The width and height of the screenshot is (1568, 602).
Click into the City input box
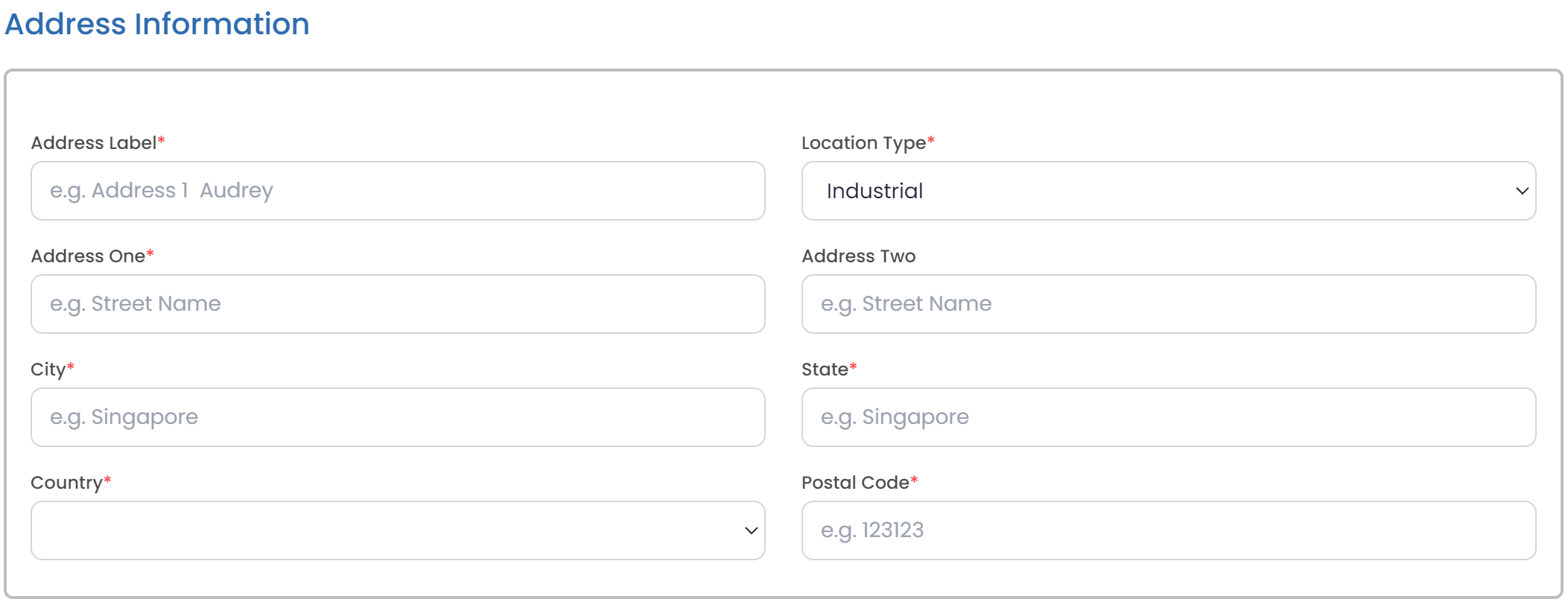(x=398, y=417)
